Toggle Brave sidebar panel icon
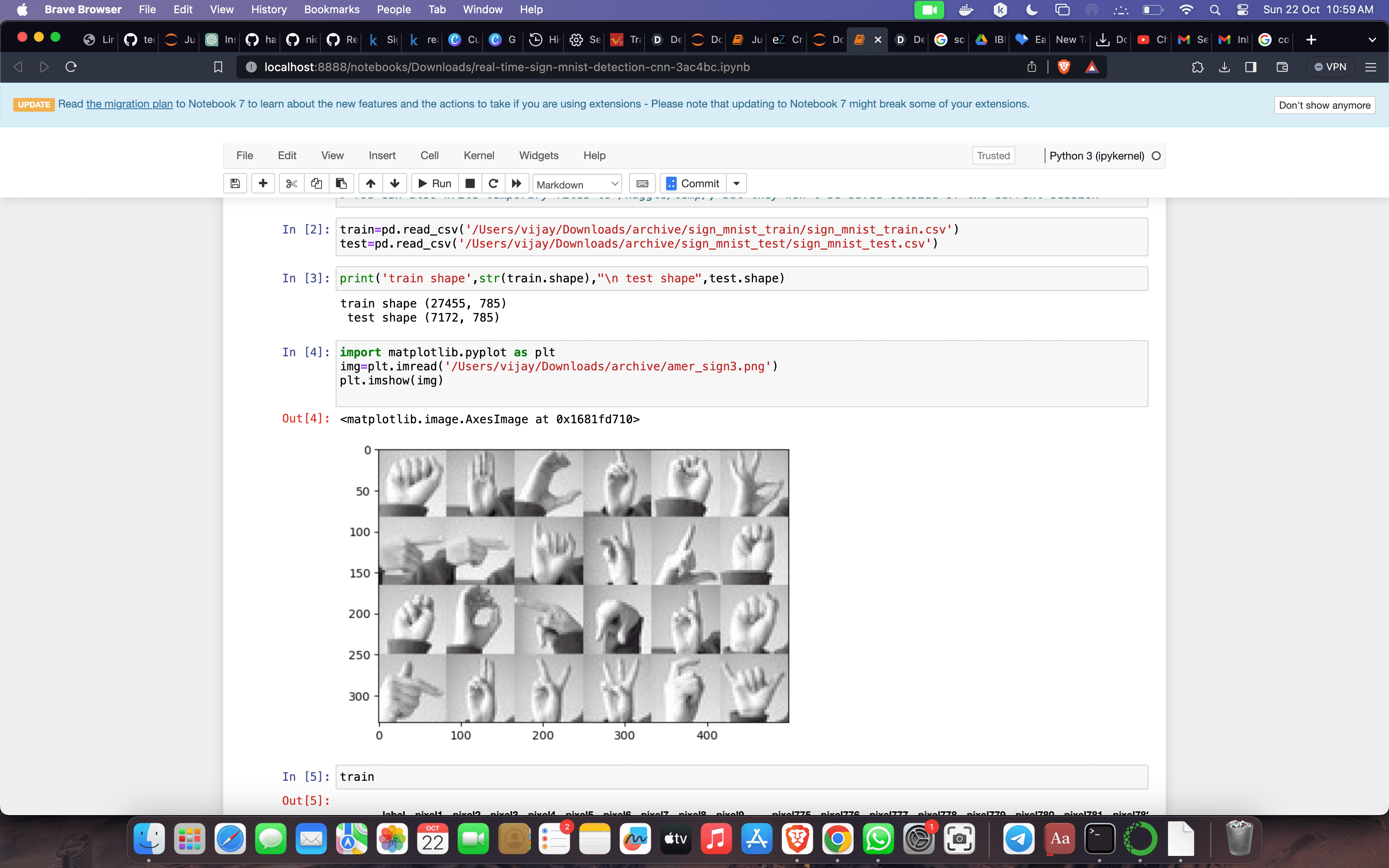This screenshot has height=868, width=1389. click(x=1251, y=67)
